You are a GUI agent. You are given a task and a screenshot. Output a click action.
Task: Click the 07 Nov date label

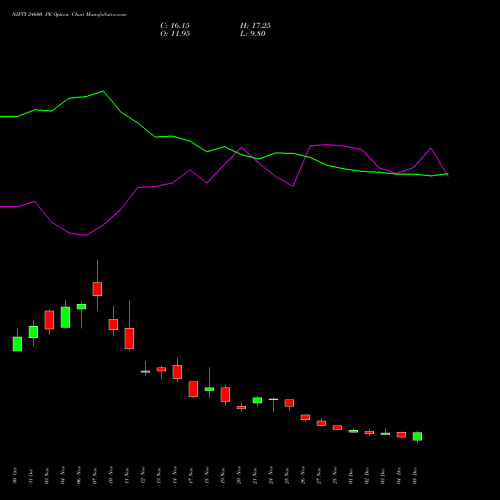click(95, 476)
